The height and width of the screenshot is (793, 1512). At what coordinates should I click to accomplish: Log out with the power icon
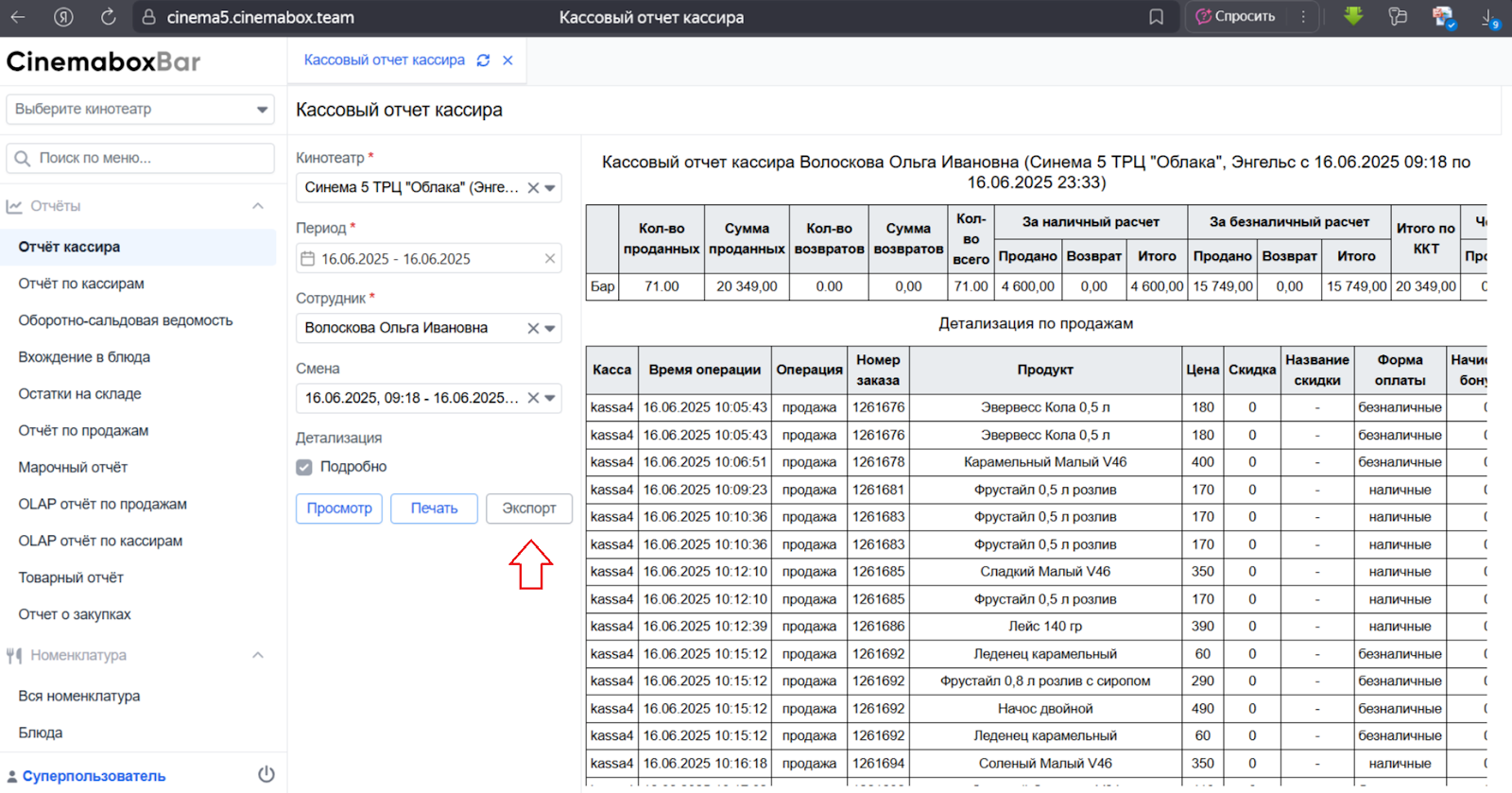point(266,774)
